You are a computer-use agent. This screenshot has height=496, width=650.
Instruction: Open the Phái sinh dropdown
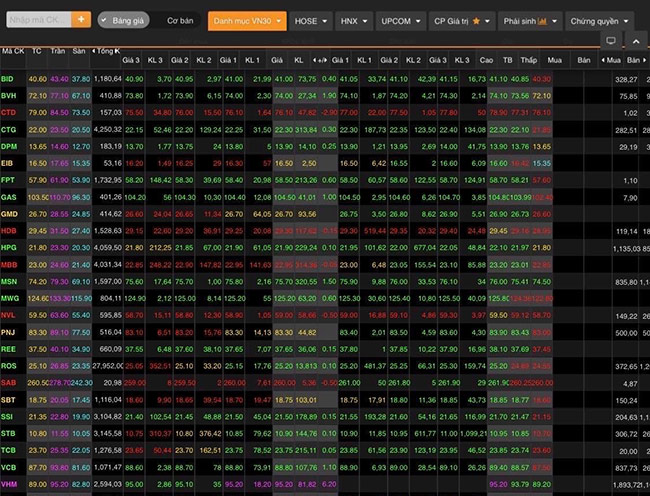[530, 21]
